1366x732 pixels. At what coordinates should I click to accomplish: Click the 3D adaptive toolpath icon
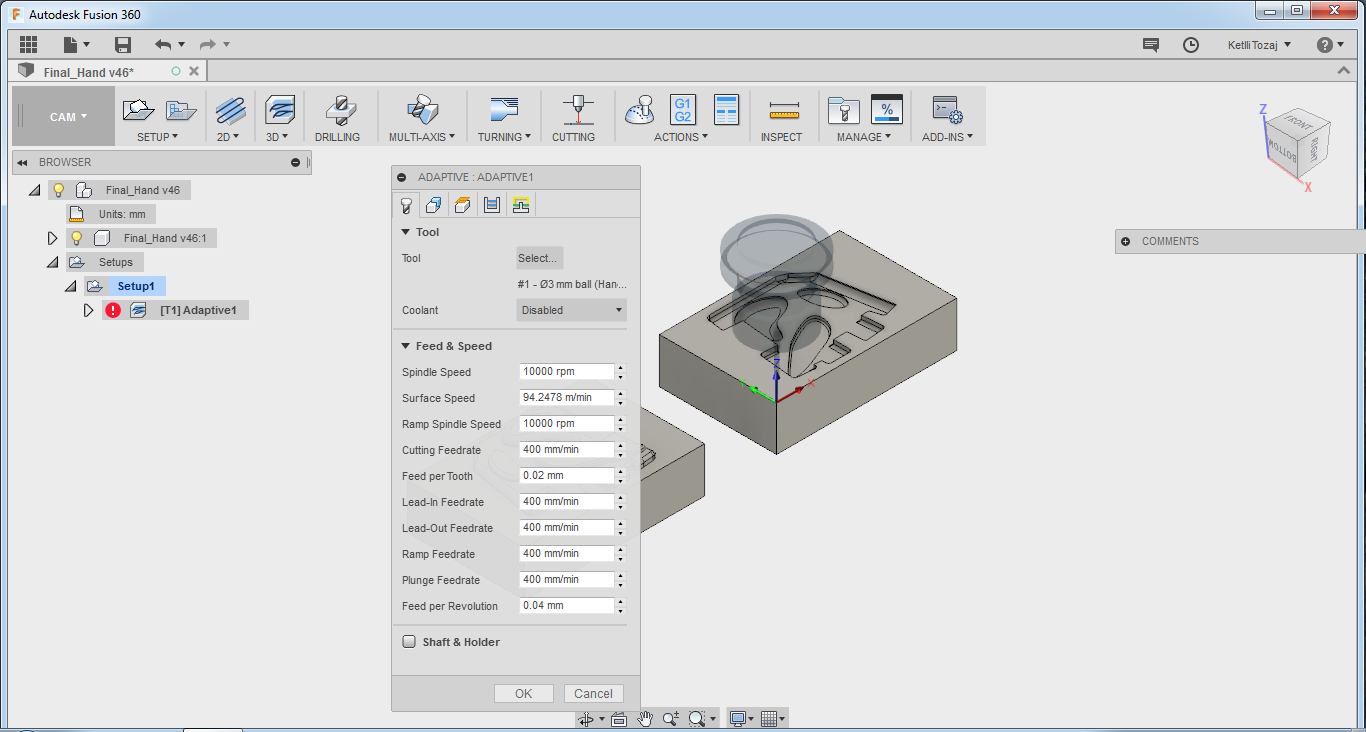click(280, 110)
